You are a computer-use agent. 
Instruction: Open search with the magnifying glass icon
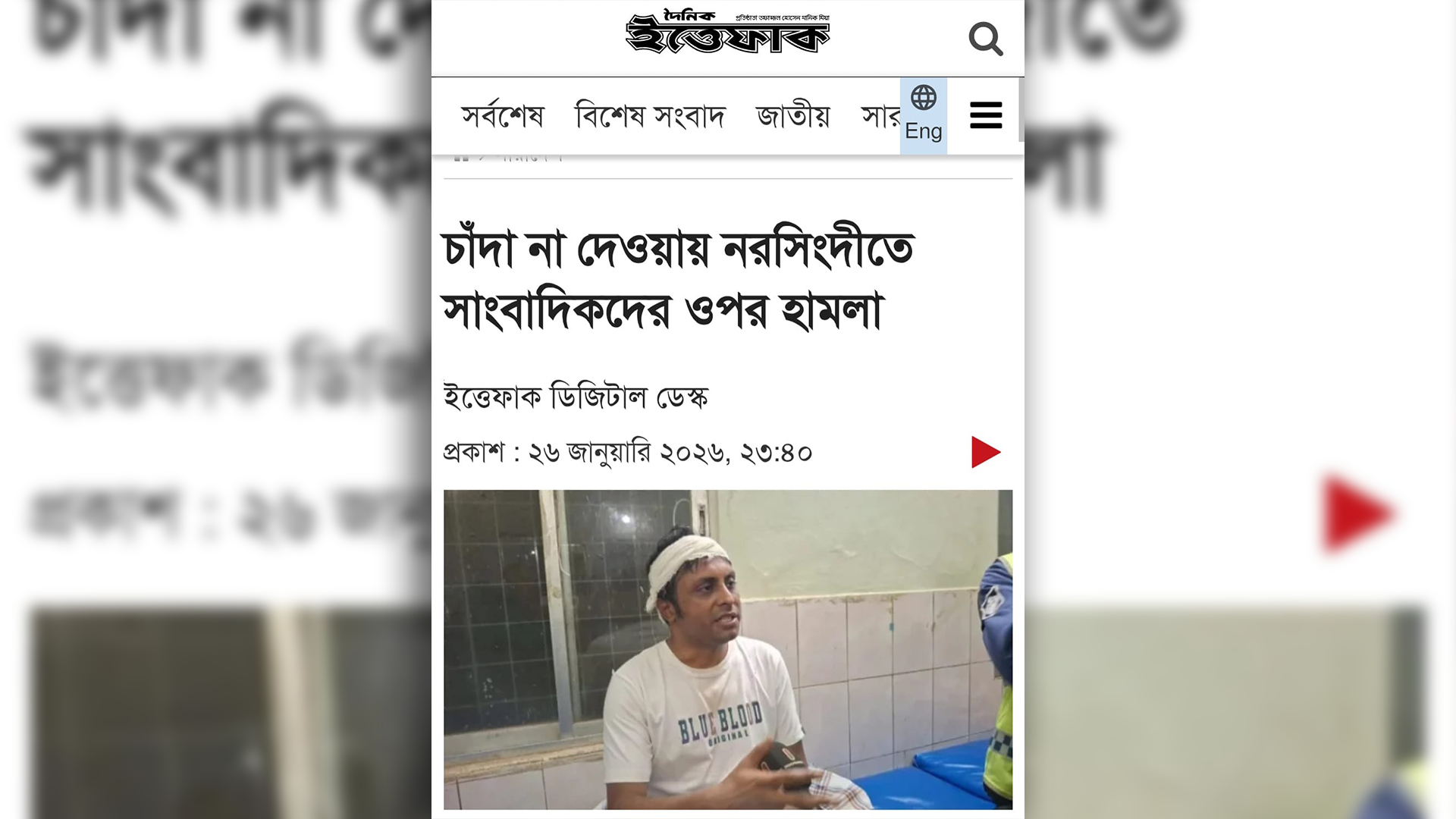point(986,39)
